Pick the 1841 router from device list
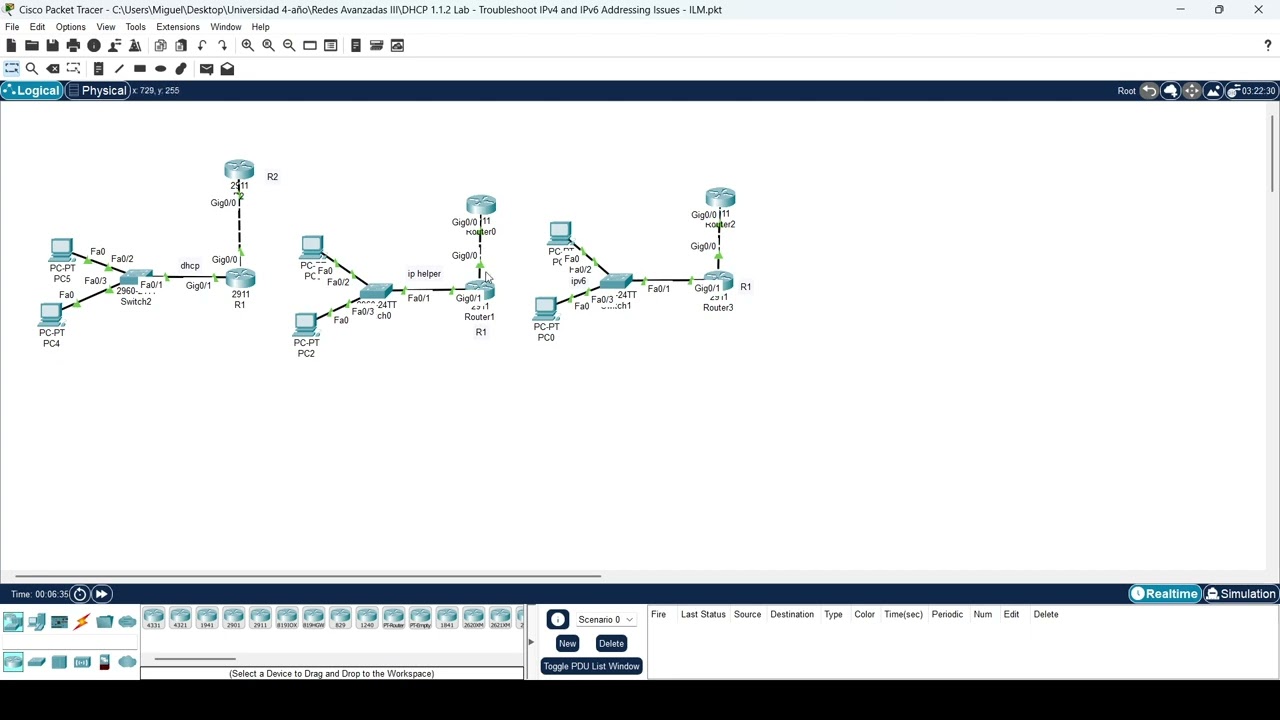Viewport: 1280px width, 720px height. (447, 619)
